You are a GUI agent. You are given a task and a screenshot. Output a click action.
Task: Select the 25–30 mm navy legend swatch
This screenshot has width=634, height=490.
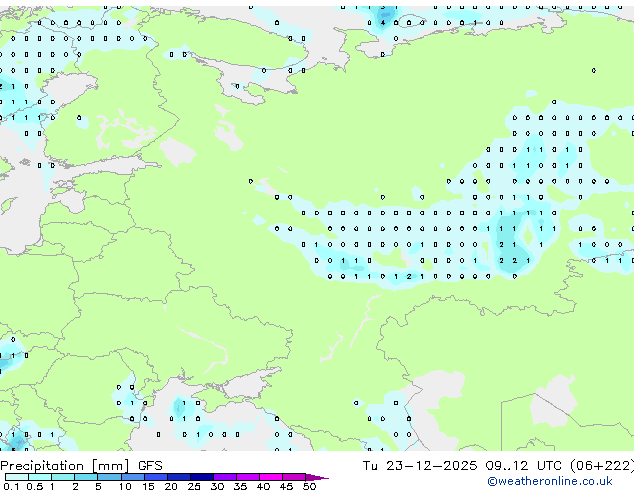point(202,477)
